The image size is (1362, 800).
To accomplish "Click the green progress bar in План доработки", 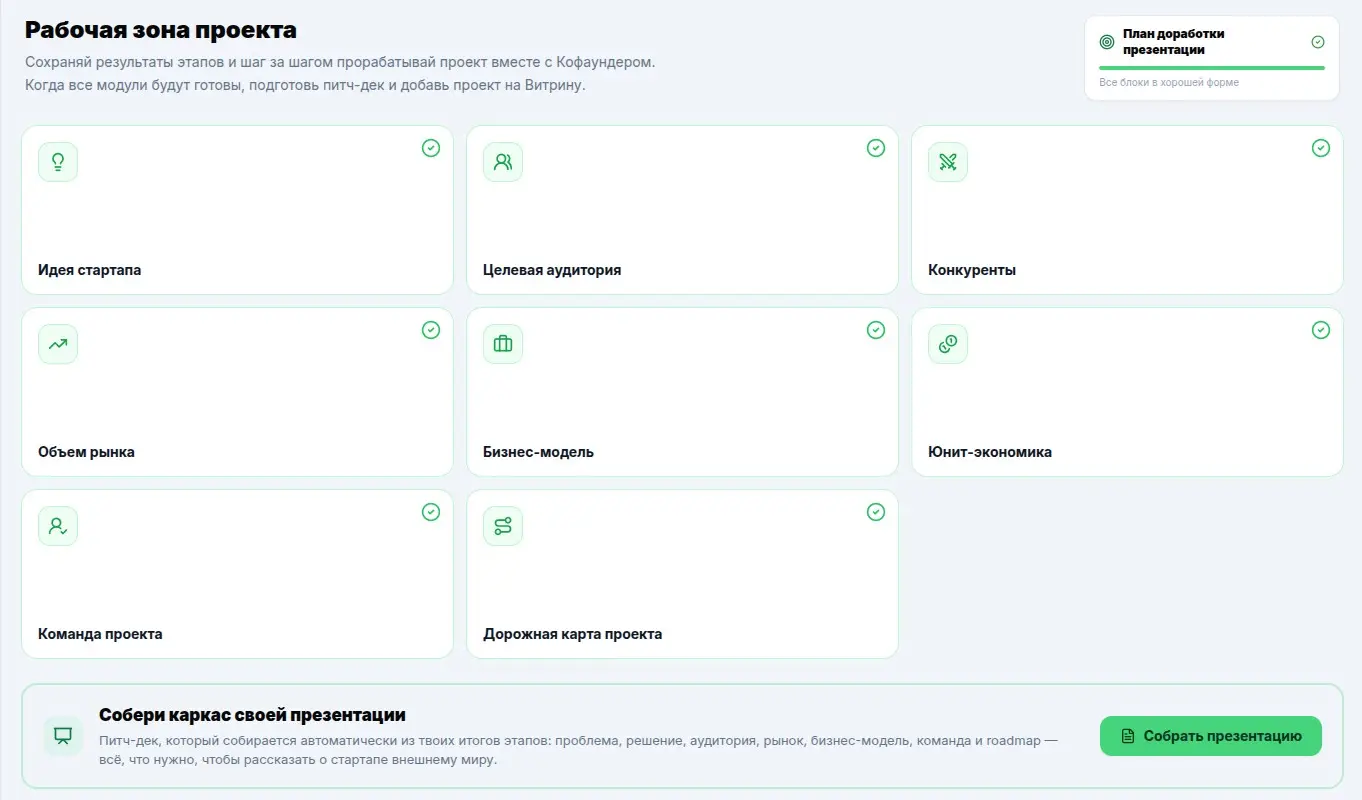I will point(1212,68).
